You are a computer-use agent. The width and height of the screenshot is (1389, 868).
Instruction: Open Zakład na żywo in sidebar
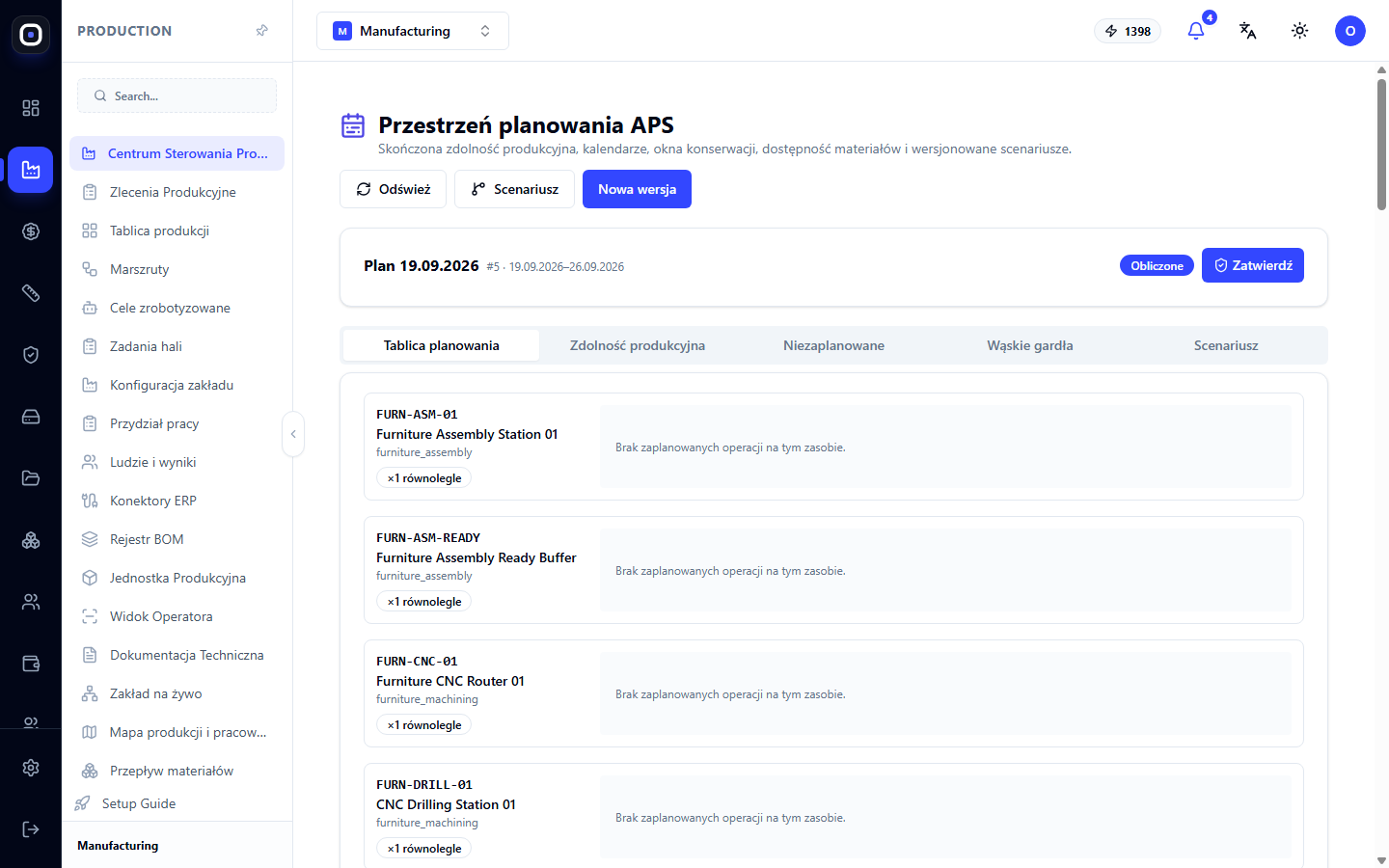(x=177, y=693)
